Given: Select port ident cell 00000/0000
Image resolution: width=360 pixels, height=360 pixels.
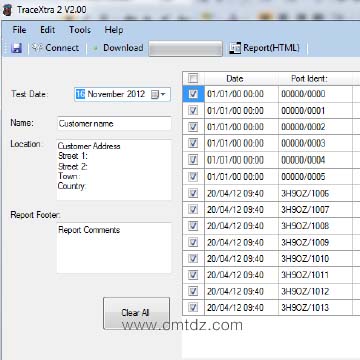Looking at the screenshot, I should (315, 94).
